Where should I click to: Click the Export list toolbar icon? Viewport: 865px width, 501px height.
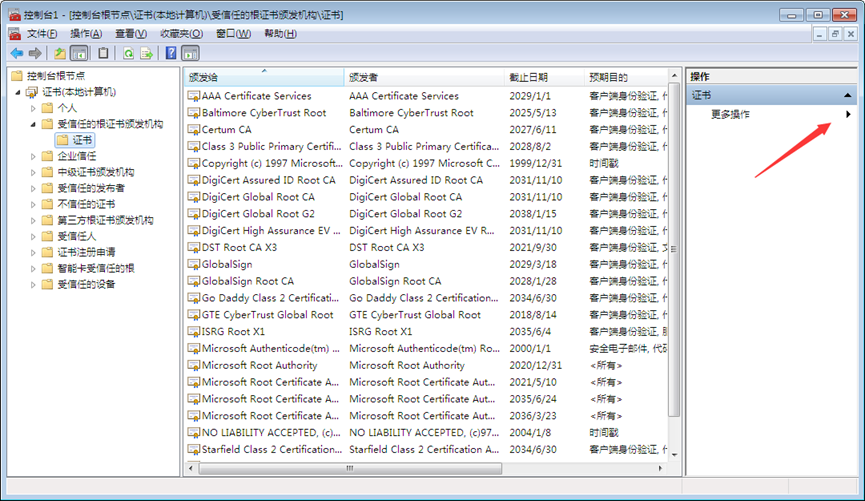coord(147,53)
